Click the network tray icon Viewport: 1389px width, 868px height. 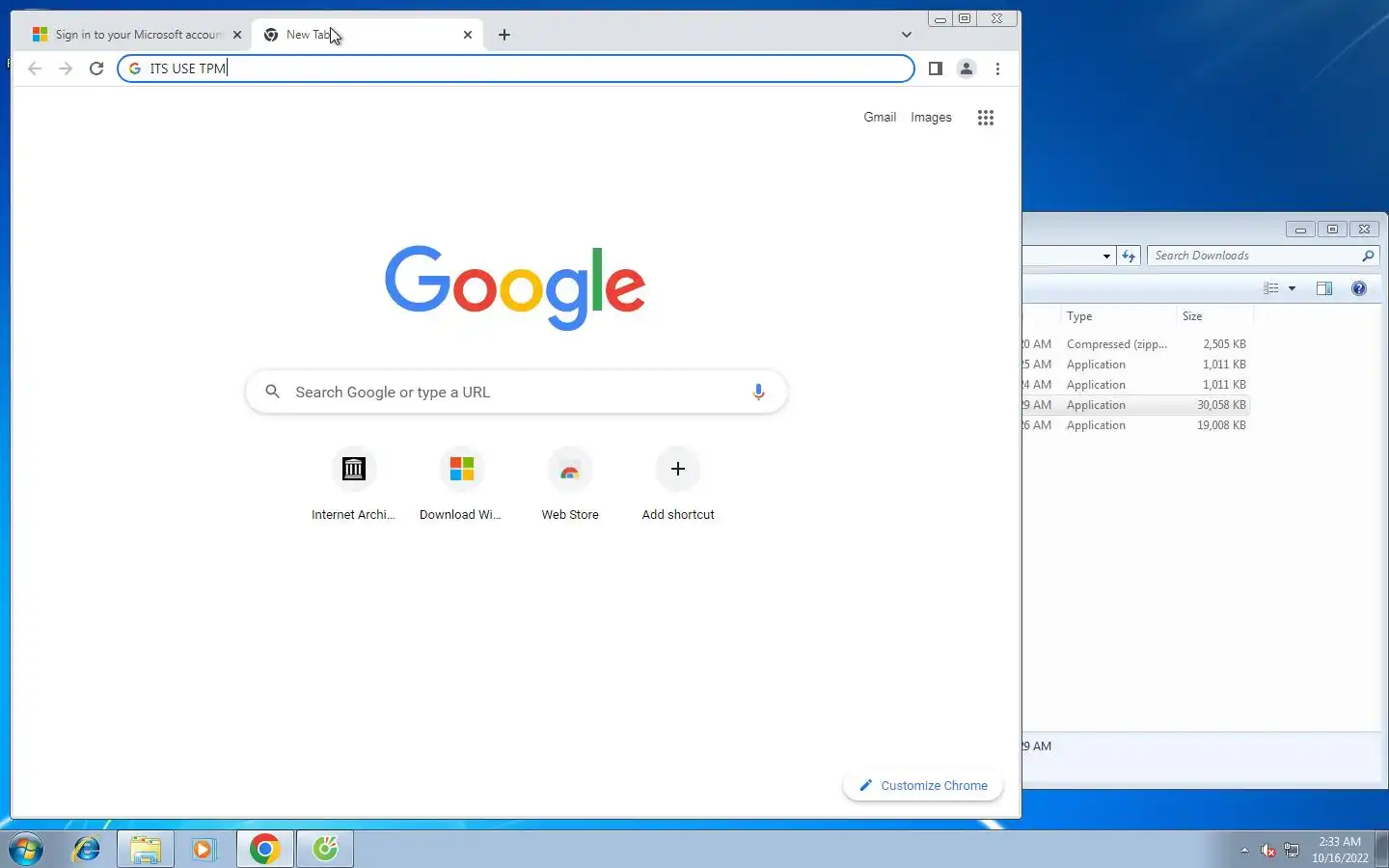(1292, 850)
